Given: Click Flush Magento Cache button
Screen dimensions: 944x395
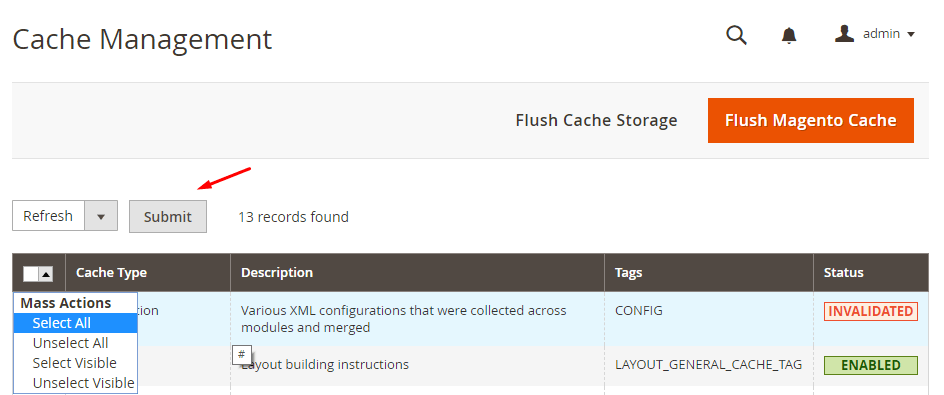Looking at the screenshot, I should tap(810, 120).
